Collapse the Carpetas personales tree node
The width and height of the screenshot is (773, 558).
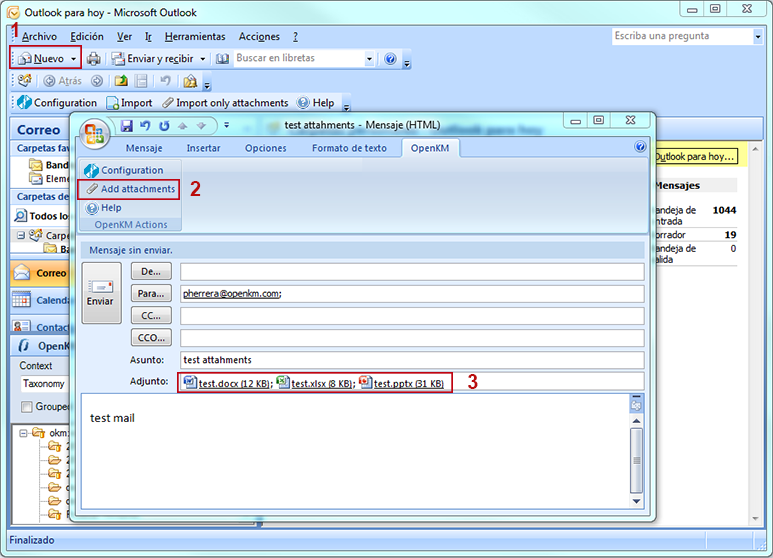[x=21, y=235]
